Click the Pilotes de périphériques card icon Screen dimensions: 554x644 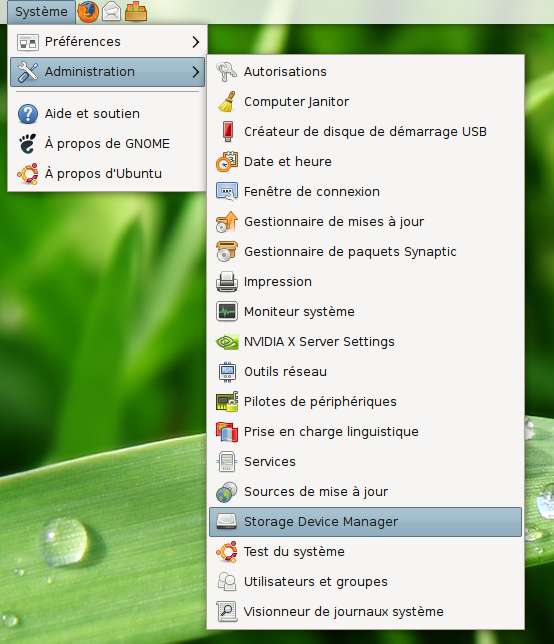click(227, 402)
